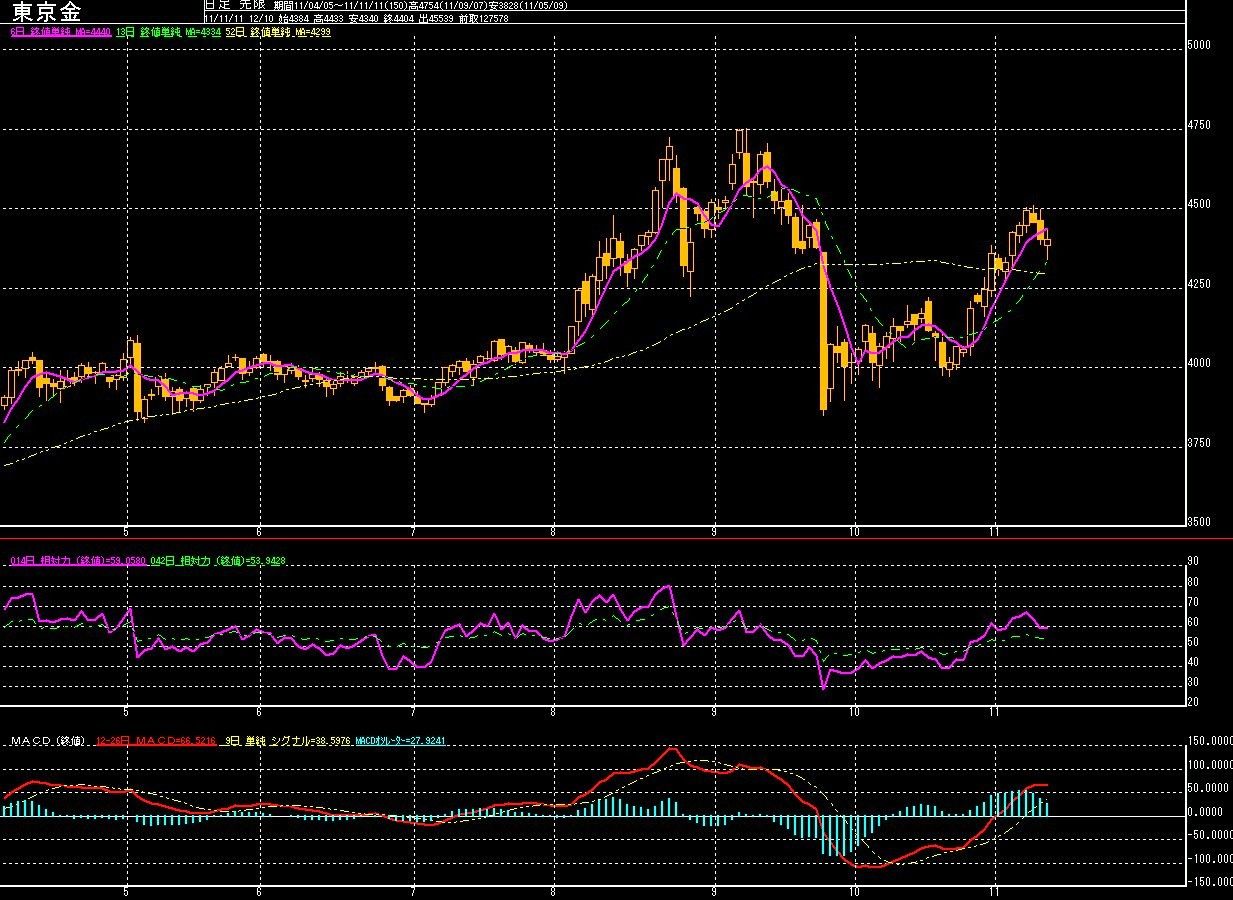Image resolution: width=1233 pixels, height=900 pixels.
Task: Click month 6 label under RSI panel
Action: pos(259,712)
